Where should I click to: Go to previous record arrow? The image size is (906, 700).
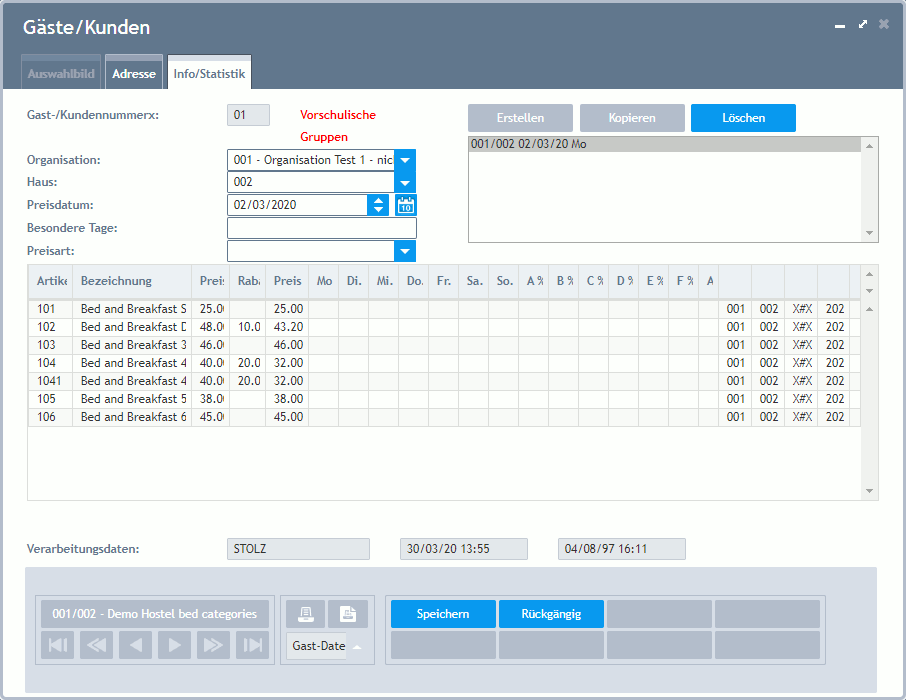(135, 645)
